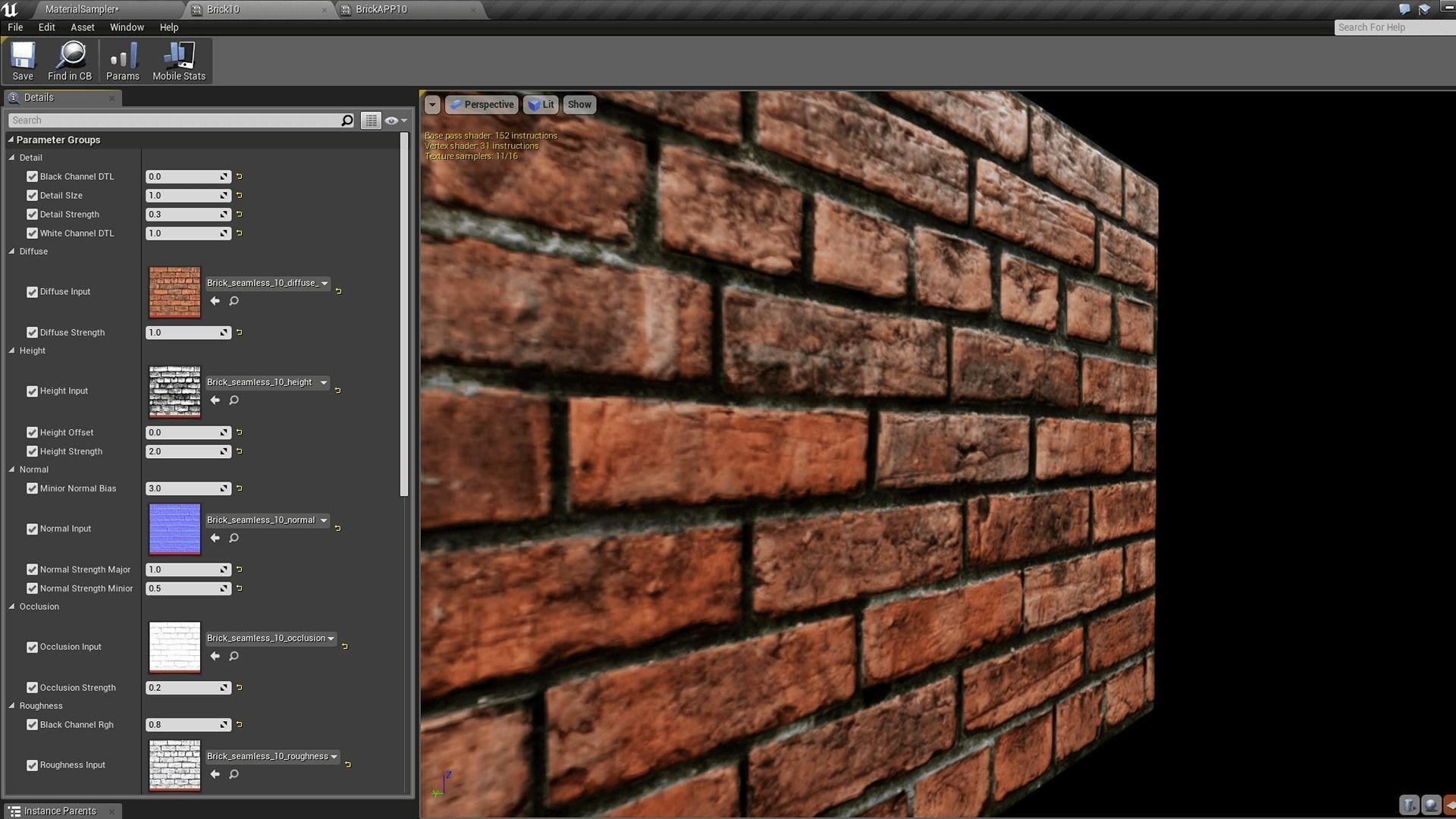Open Brick_seamless_10_normal texture dropdown
This screenshot has width=1456, height=819.
pyautogui.click(x=267, y=520)
